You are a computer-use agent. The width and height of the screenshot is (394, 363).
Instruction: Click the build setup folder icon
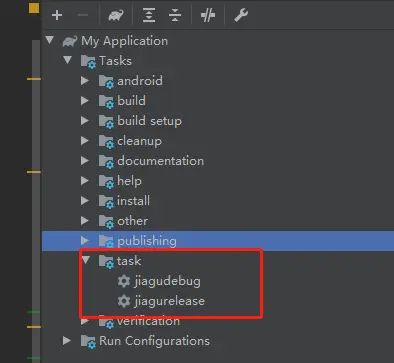point(106,122)
